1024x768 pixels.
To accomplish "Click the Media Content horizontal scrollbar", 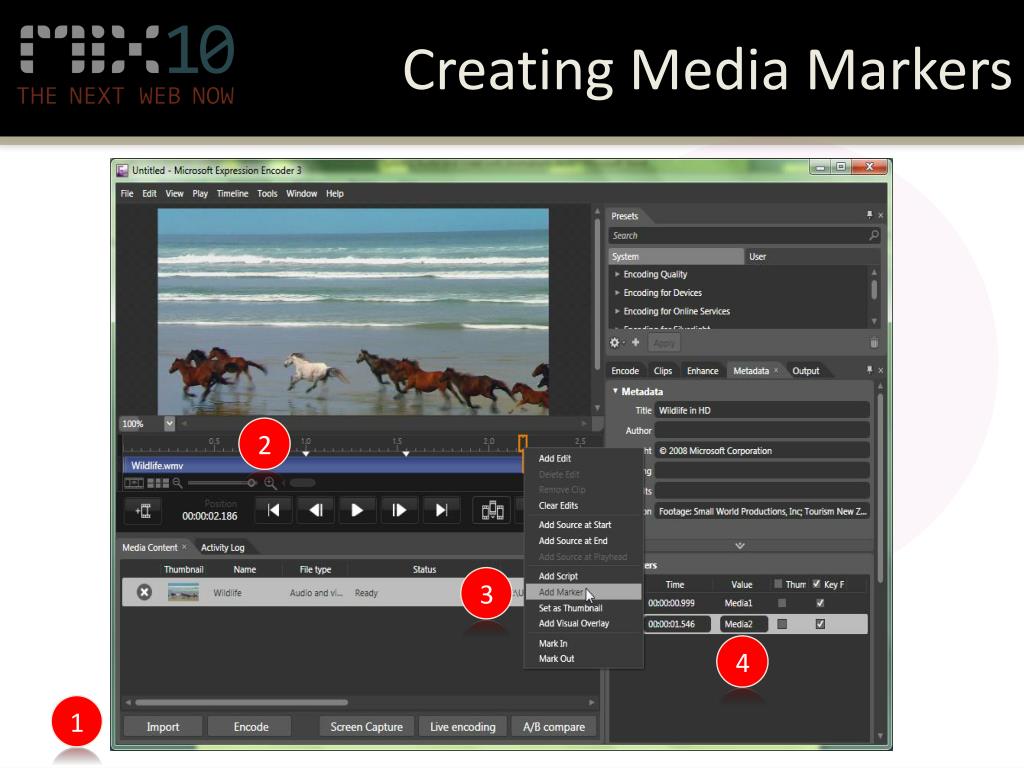I will [x=242, y=703].
